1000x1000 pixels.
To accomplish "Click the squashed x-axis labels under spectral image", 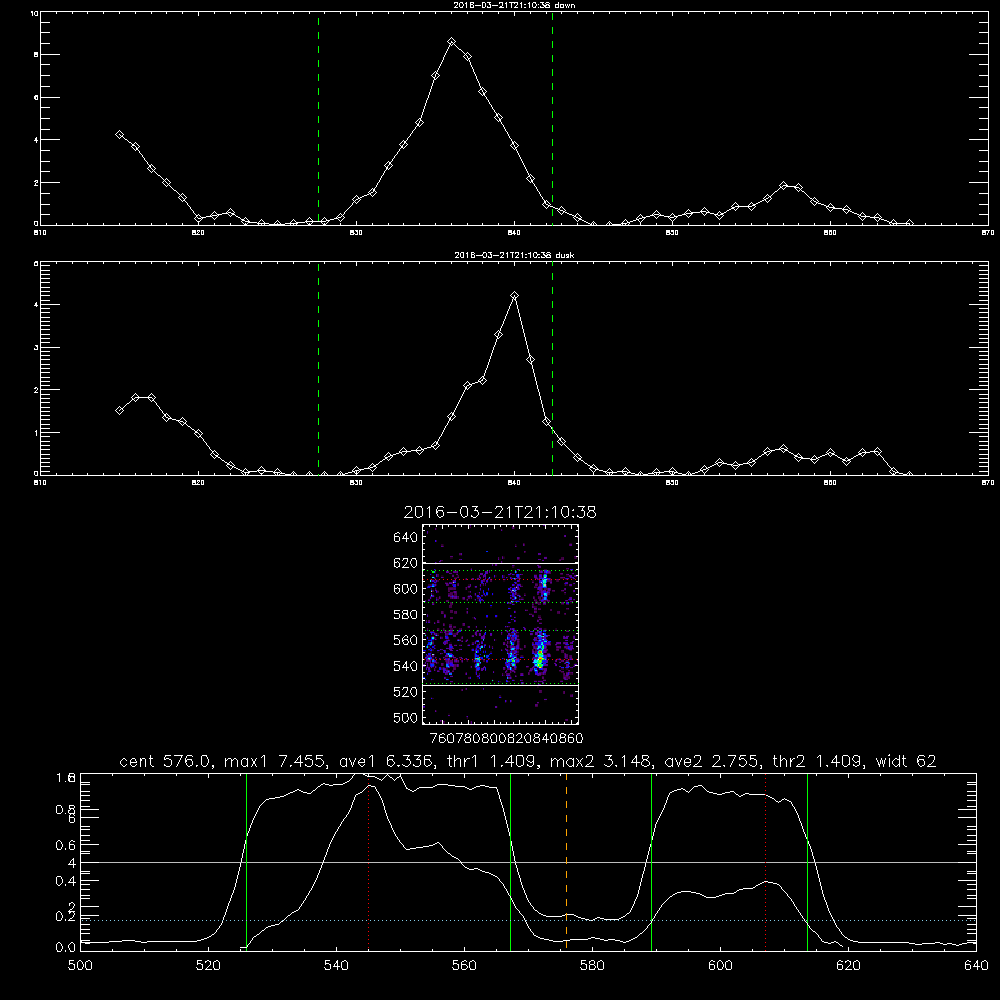I will pos(506,739).
